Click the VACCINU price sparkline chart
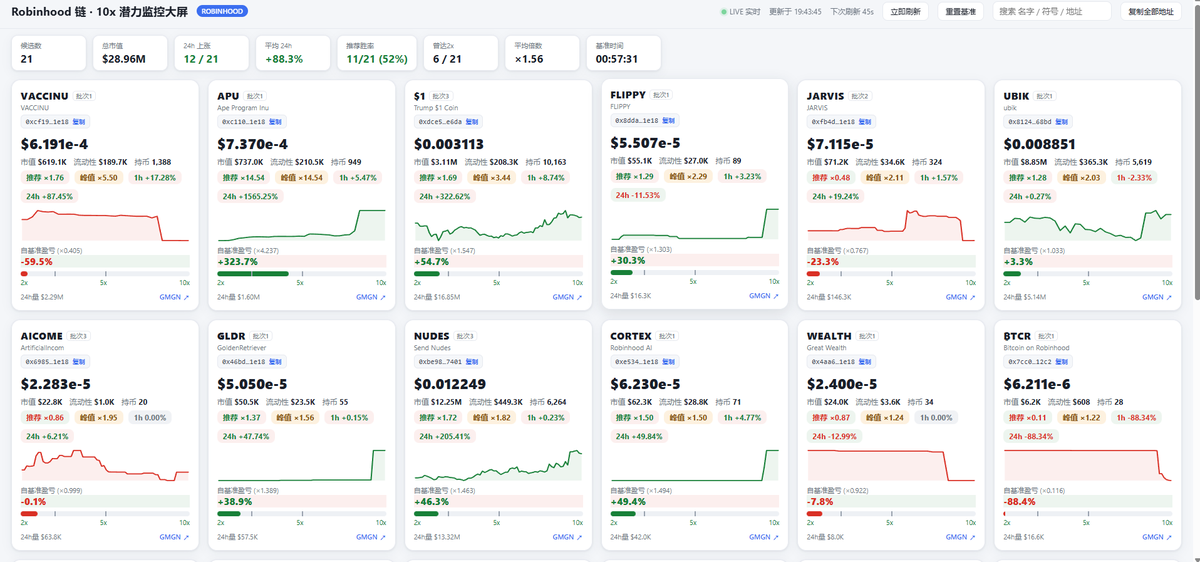The image size is (1200, 562). [105, 225]
